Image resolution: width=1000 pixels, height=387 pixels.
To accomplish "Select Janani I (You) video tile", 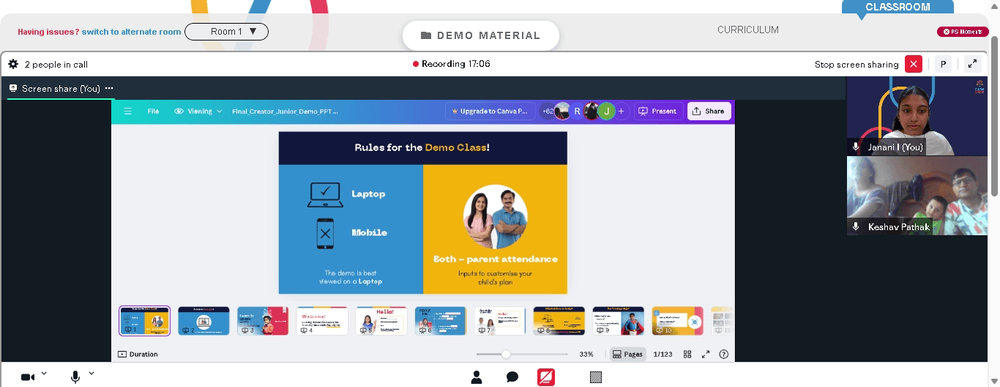I will click(x=916, y=116).
